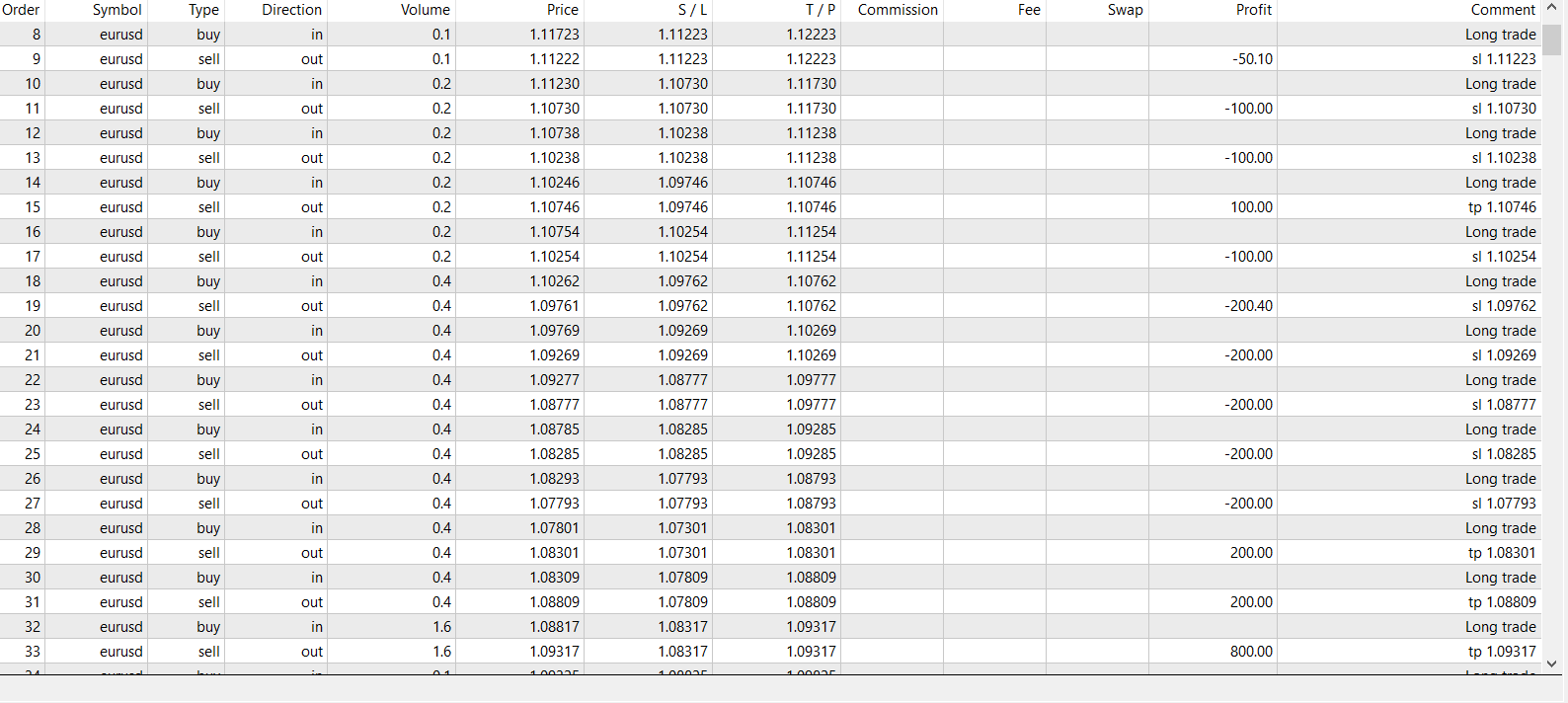Image resolution: width=1568 pixels, height=703 pixels.
Task: Sort by the Volume column header
Action: [x=426, y=10]
